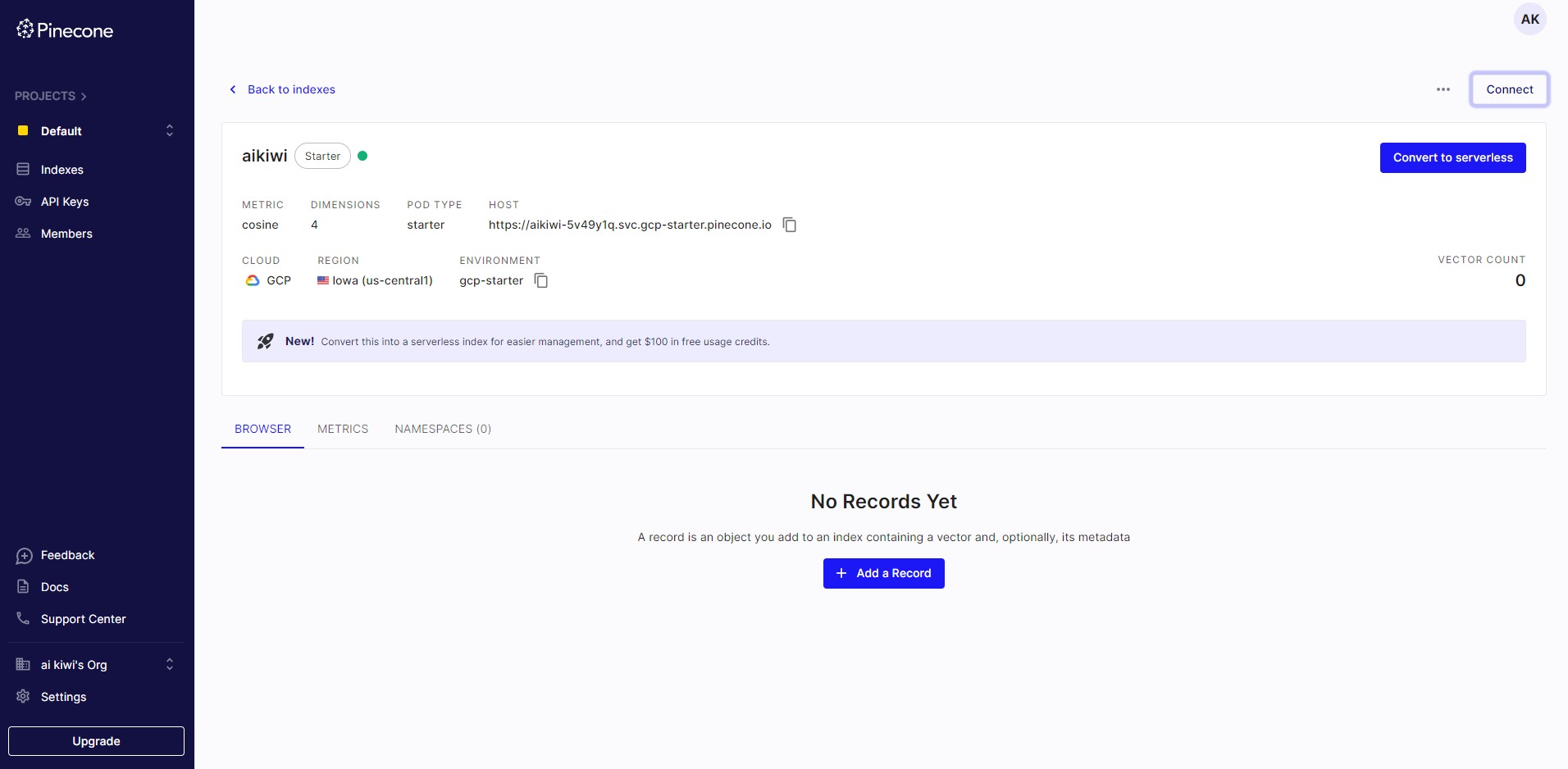Image resolution: width=1568 pixels, height=769 pixels.
Task: Click the back arrow chevron
Action: pyautogui.click(x=233, y=89)
